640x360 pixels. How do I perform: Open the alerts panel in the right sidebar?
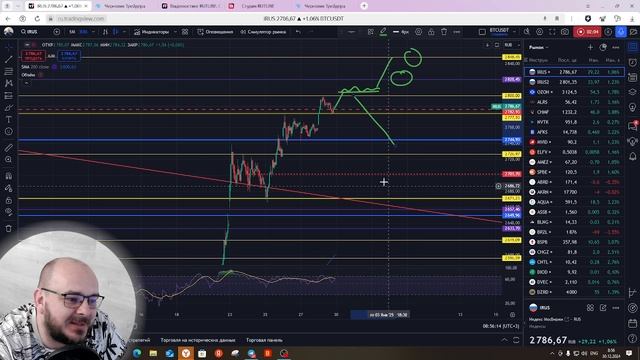[x=633, y=62]
